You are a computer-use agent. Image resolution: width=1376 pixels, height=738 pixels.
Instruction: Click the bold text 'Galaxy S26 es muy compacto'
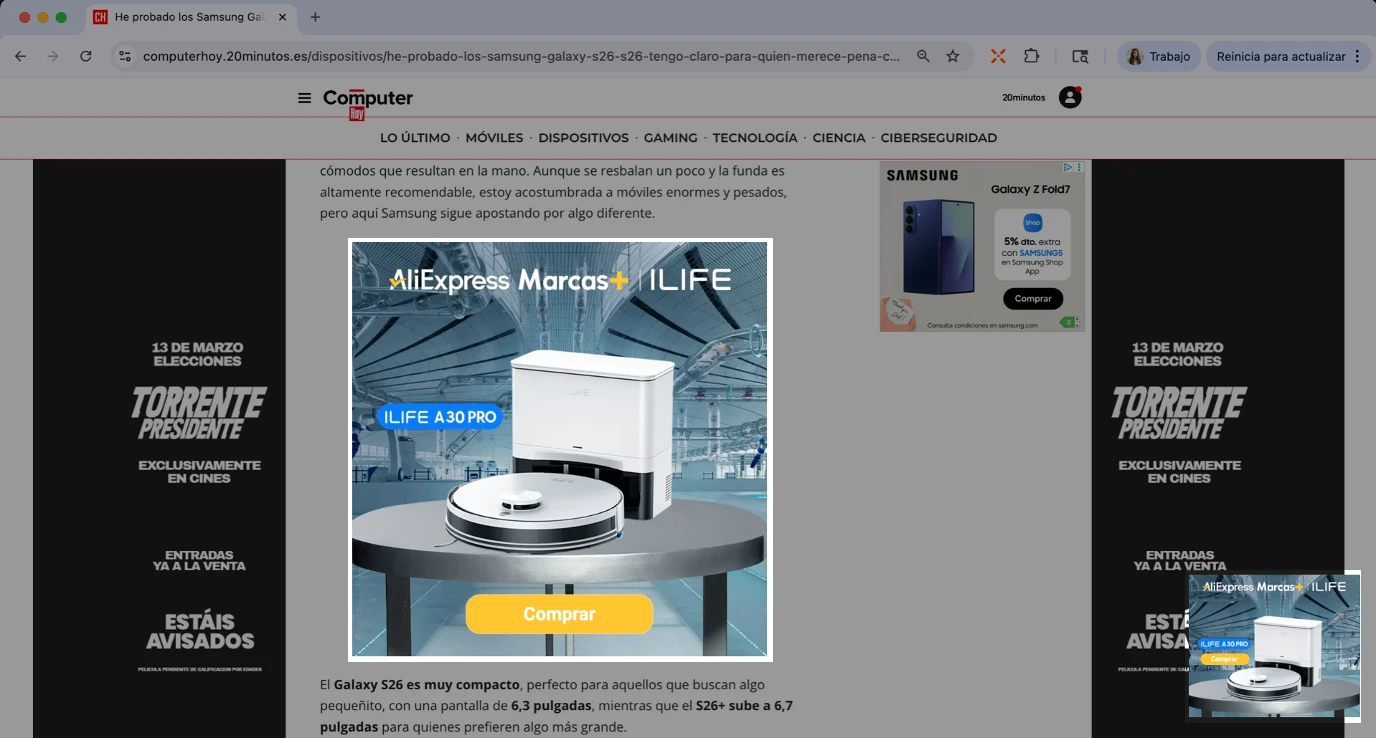point(427,685)
